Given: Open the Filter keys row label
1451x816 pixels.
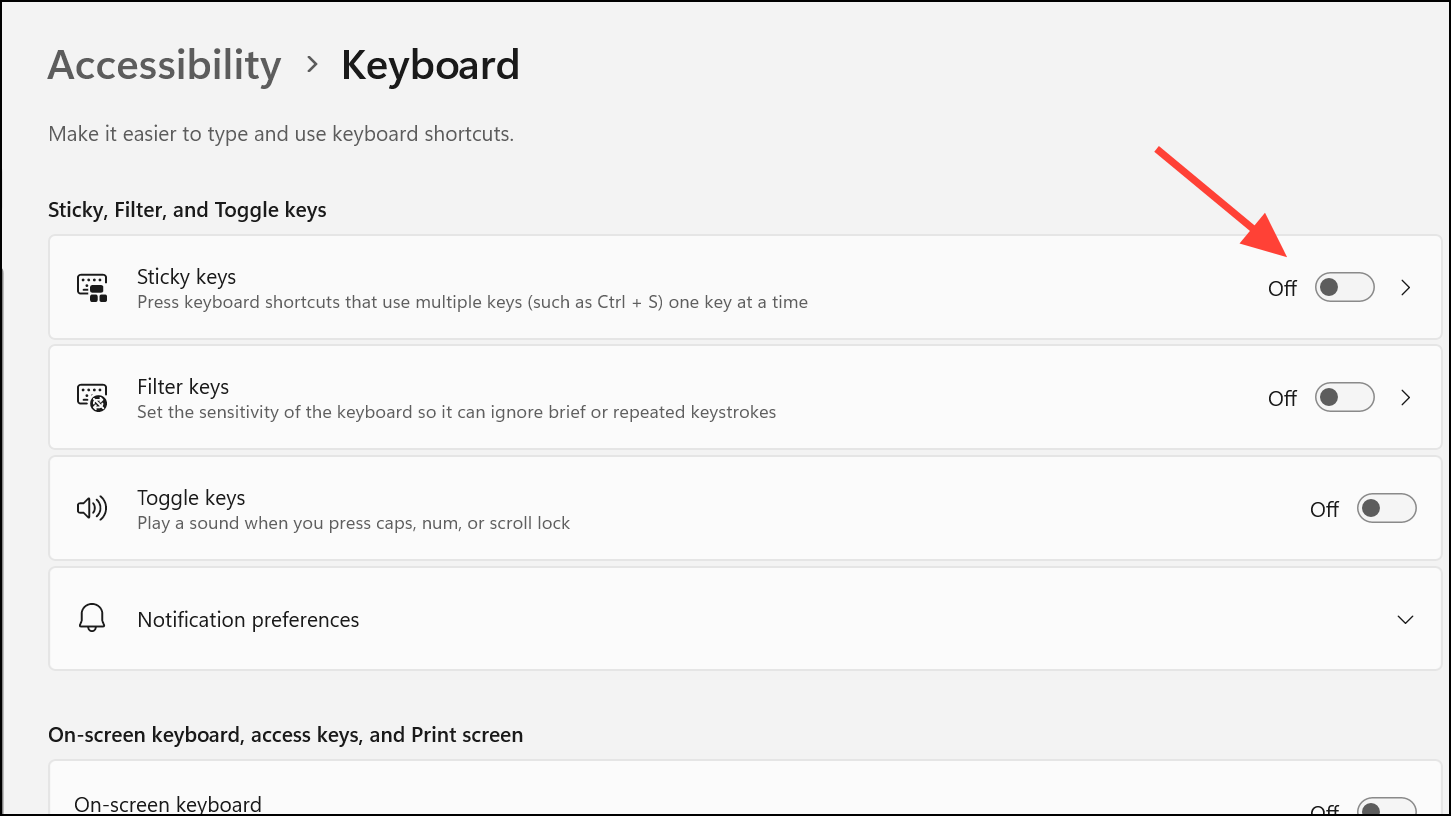Looking at the screenshot, I should (x=183, y=387).
